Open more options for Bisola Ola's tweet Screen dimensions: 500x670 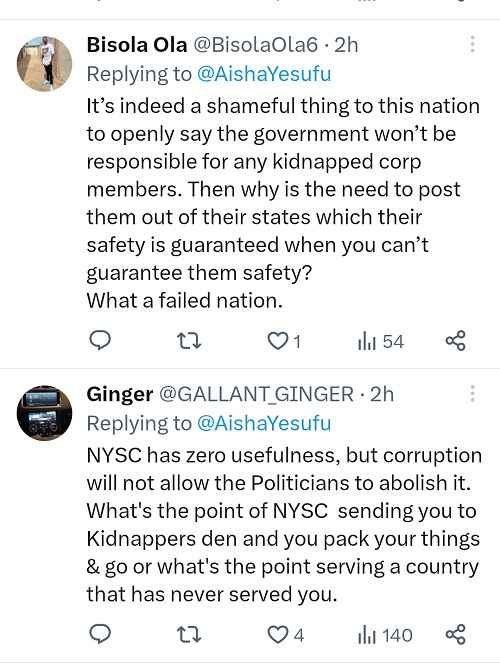tap(472, 44)
